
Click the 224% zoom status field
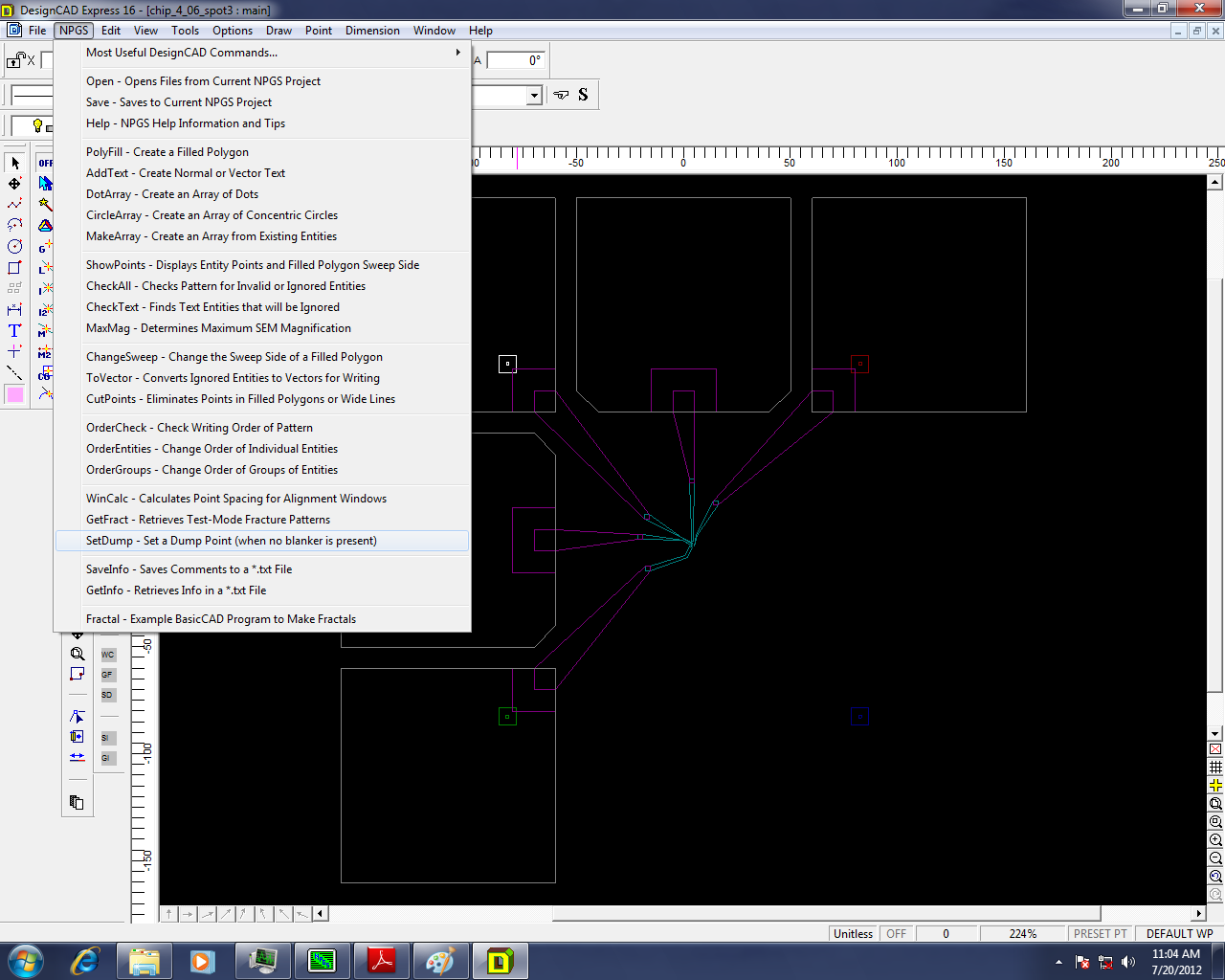(1023, 934)
